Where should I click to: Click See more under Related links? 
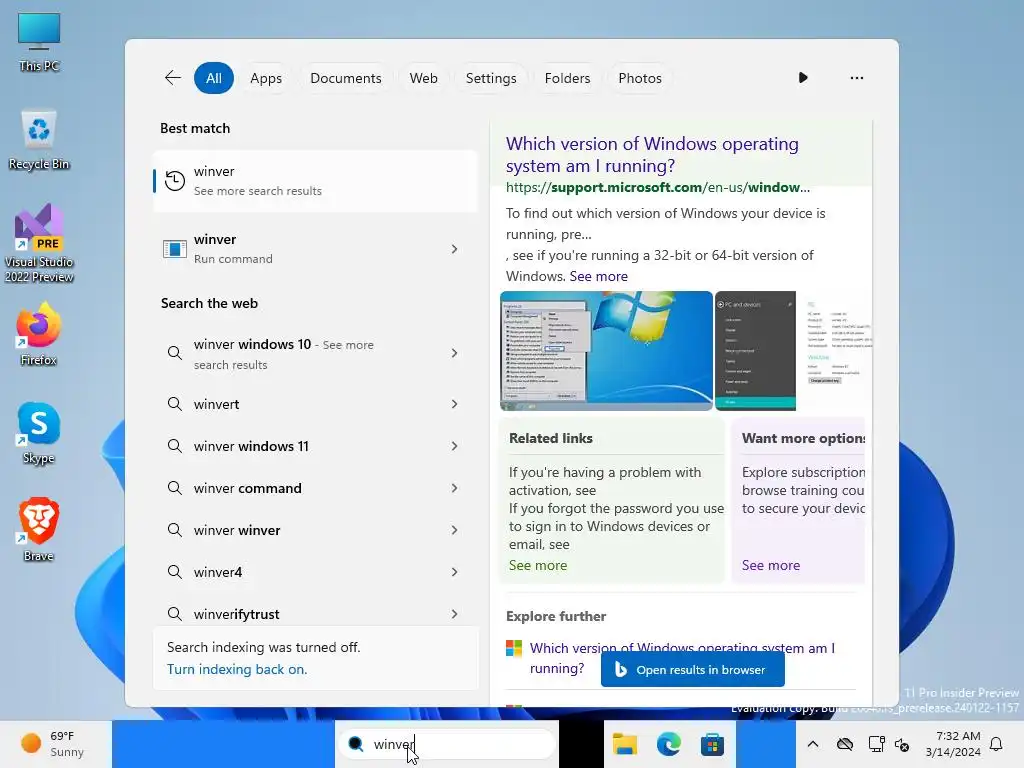538,565
